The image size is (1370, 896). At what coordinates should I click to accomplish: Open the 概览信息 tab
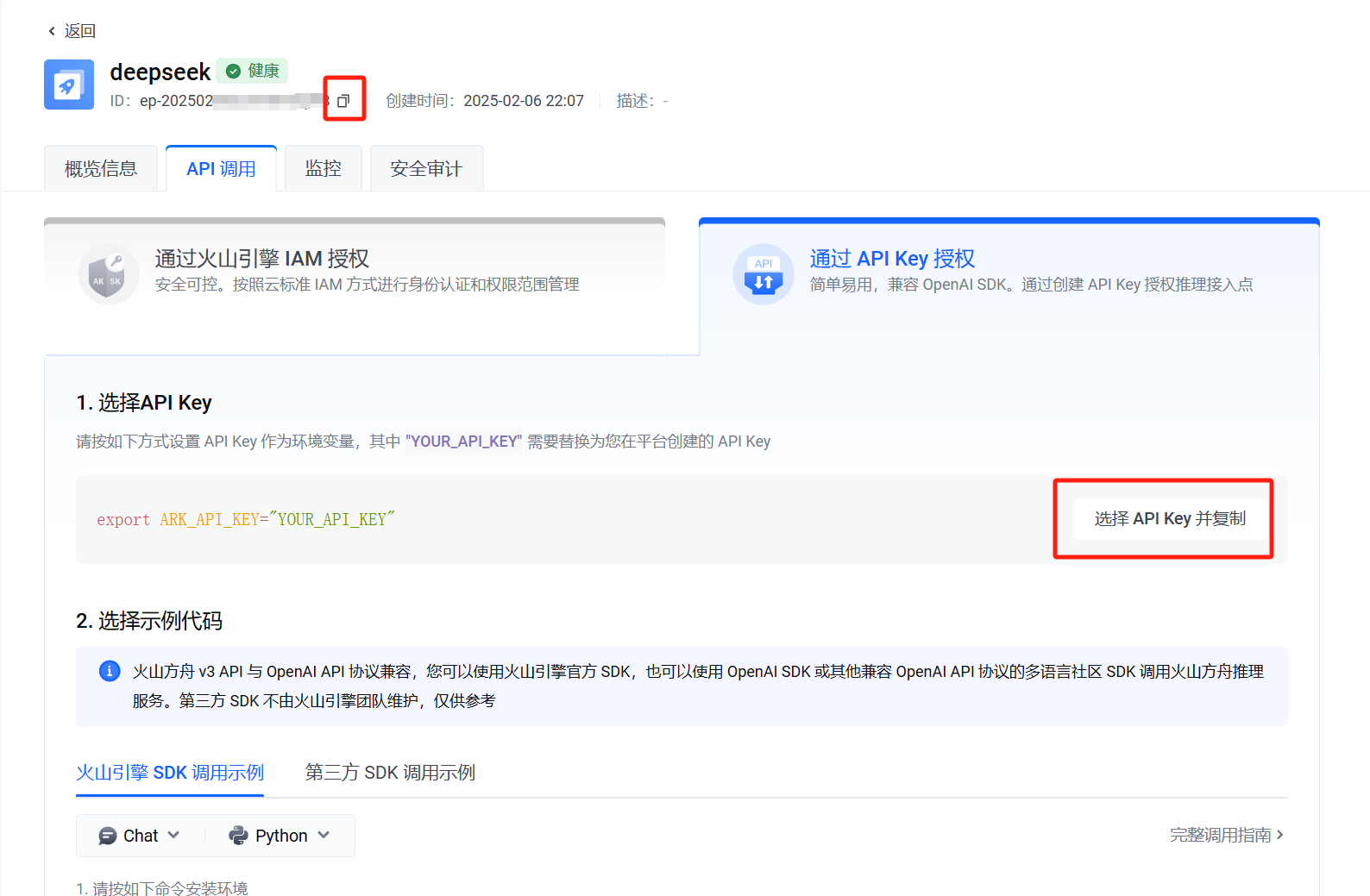[101, 169]
